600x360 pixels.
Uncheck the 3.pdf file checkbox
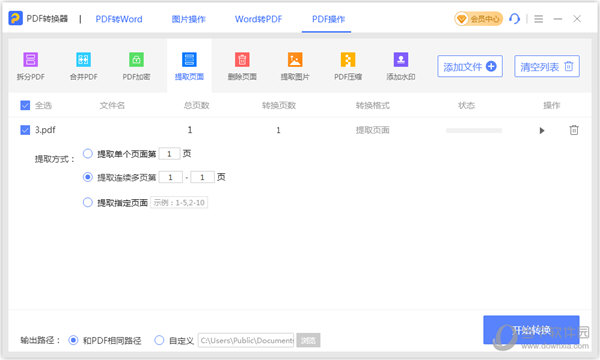coord(25,130)
